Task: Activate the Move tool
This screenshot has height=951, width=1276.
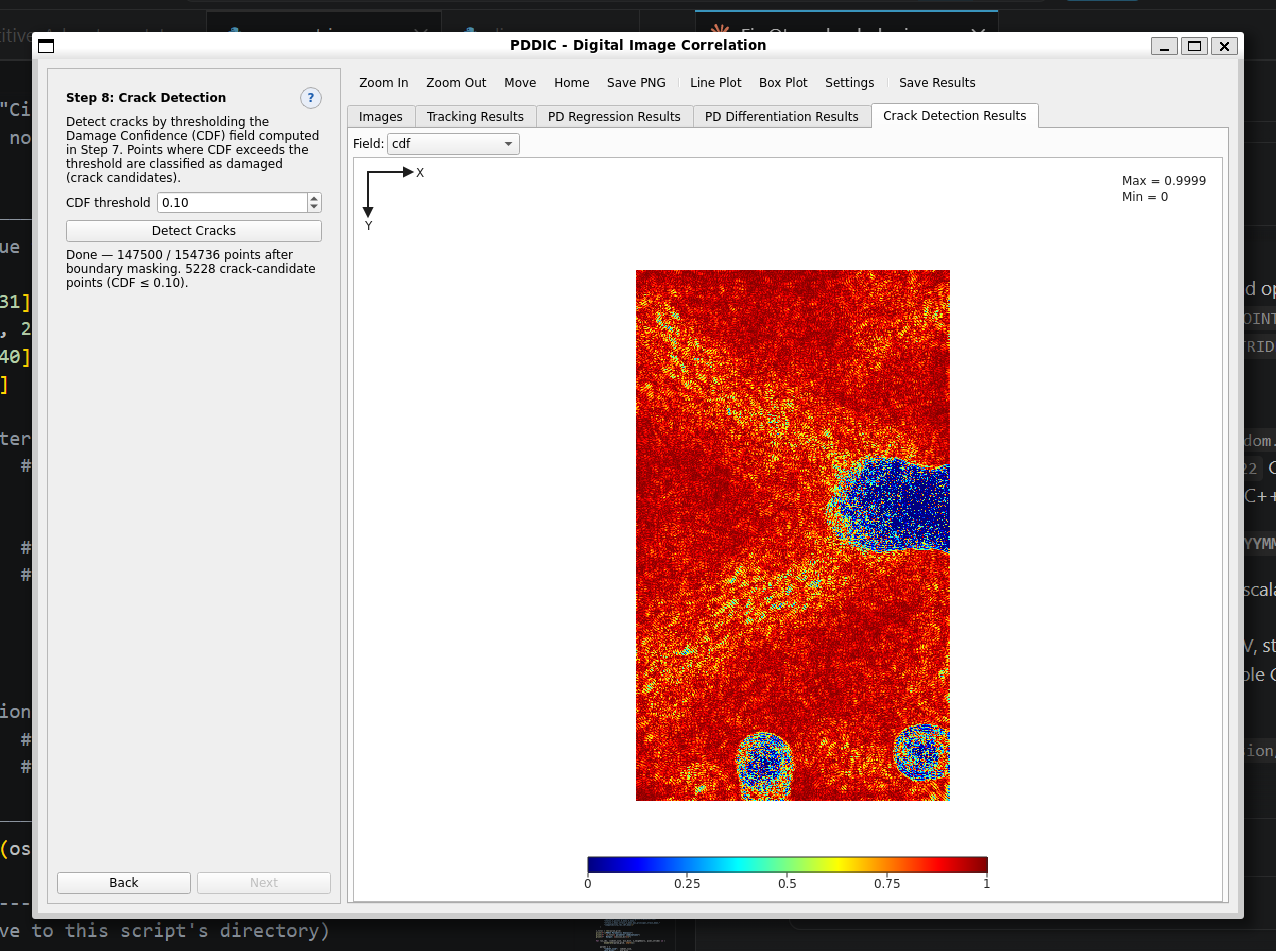Action: tap(520, 83)
